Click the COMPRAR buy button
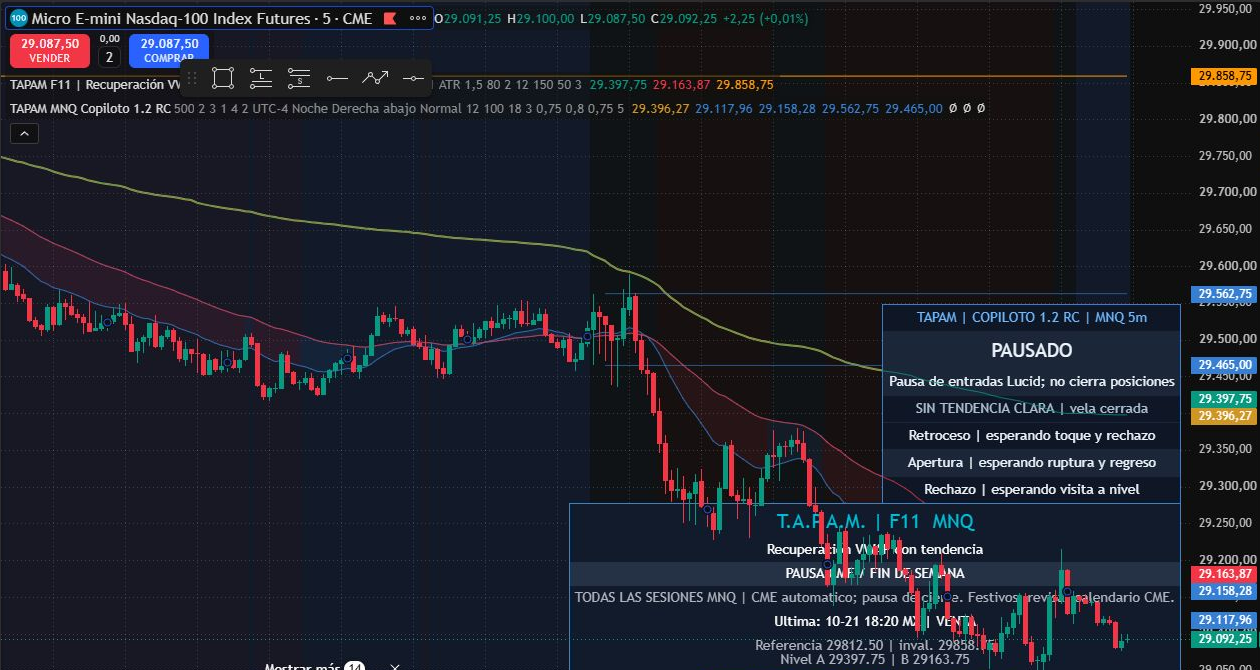Screen dimensions: 1260x670 pos(169,51)
